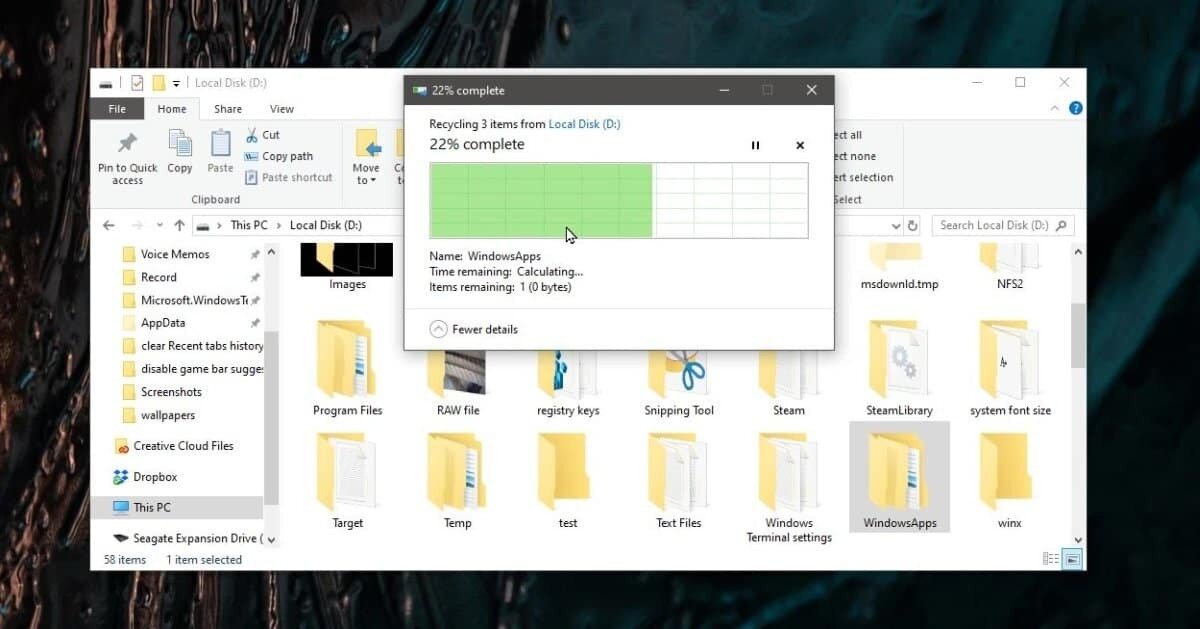Open the File menu
Viewport: 1200px width, 629px height.
(117, 108)
